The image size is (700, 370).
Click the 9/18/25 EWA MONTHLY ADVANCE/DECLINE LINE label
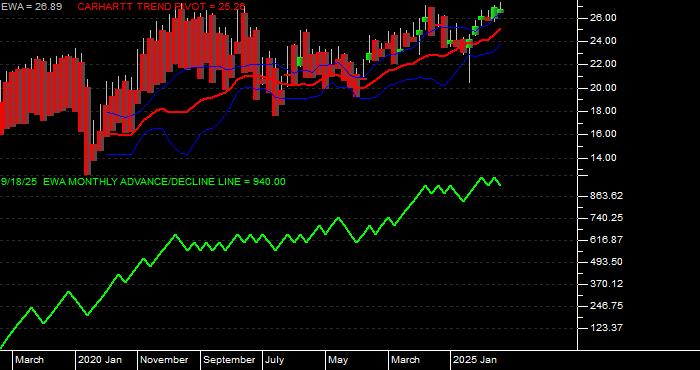coord(143,182)
